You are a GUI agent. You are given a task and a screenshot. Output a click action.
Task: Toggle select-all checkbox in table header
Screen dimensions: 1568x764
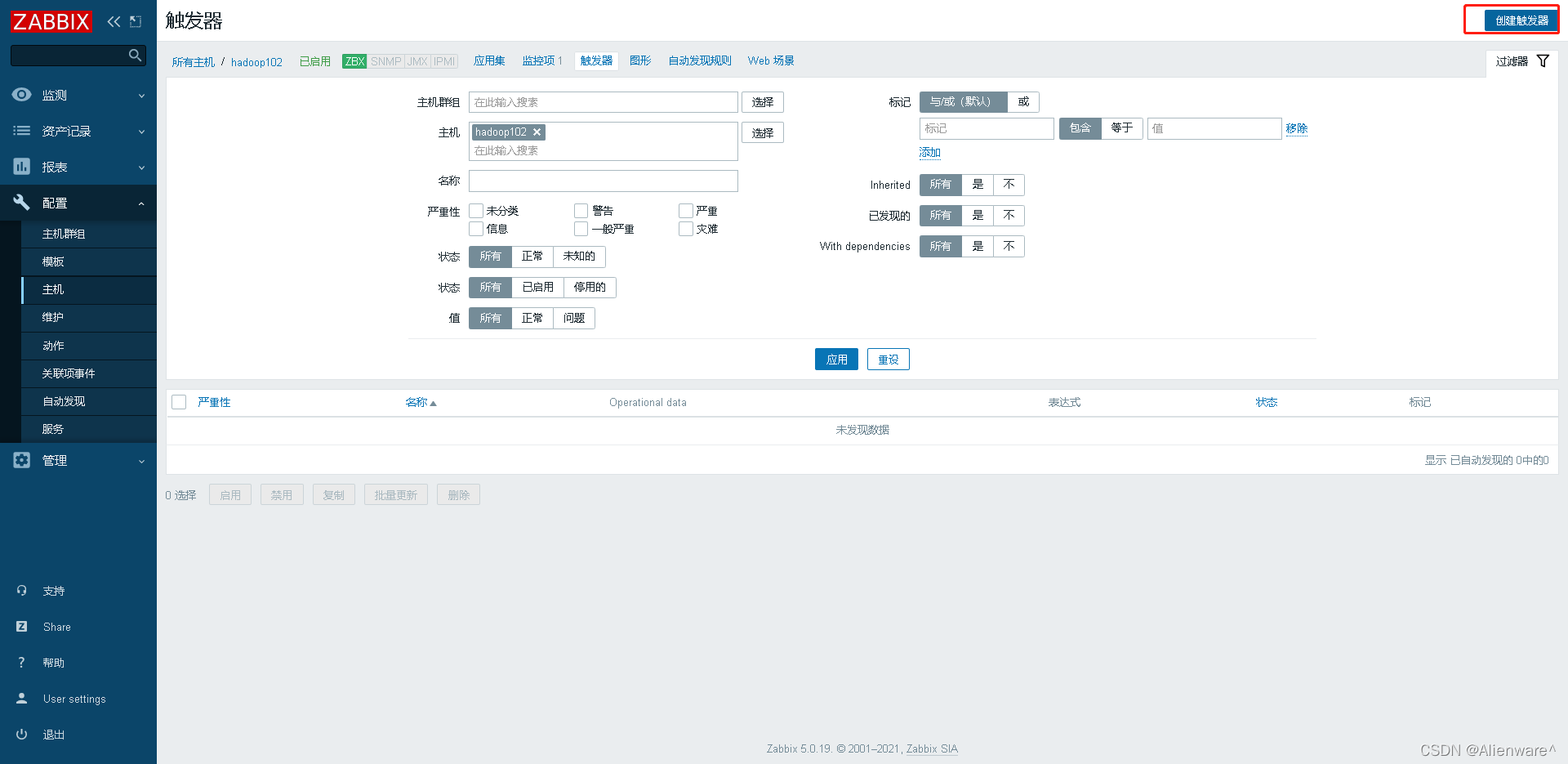click(179, 402)
